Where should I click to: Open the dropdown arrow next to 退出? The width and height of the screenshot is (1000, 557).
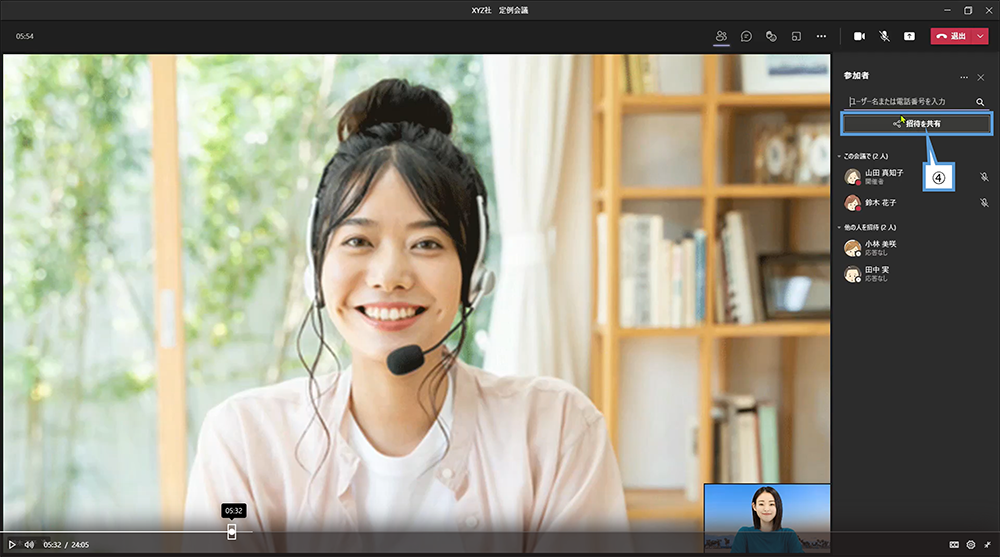coord(980,36)
